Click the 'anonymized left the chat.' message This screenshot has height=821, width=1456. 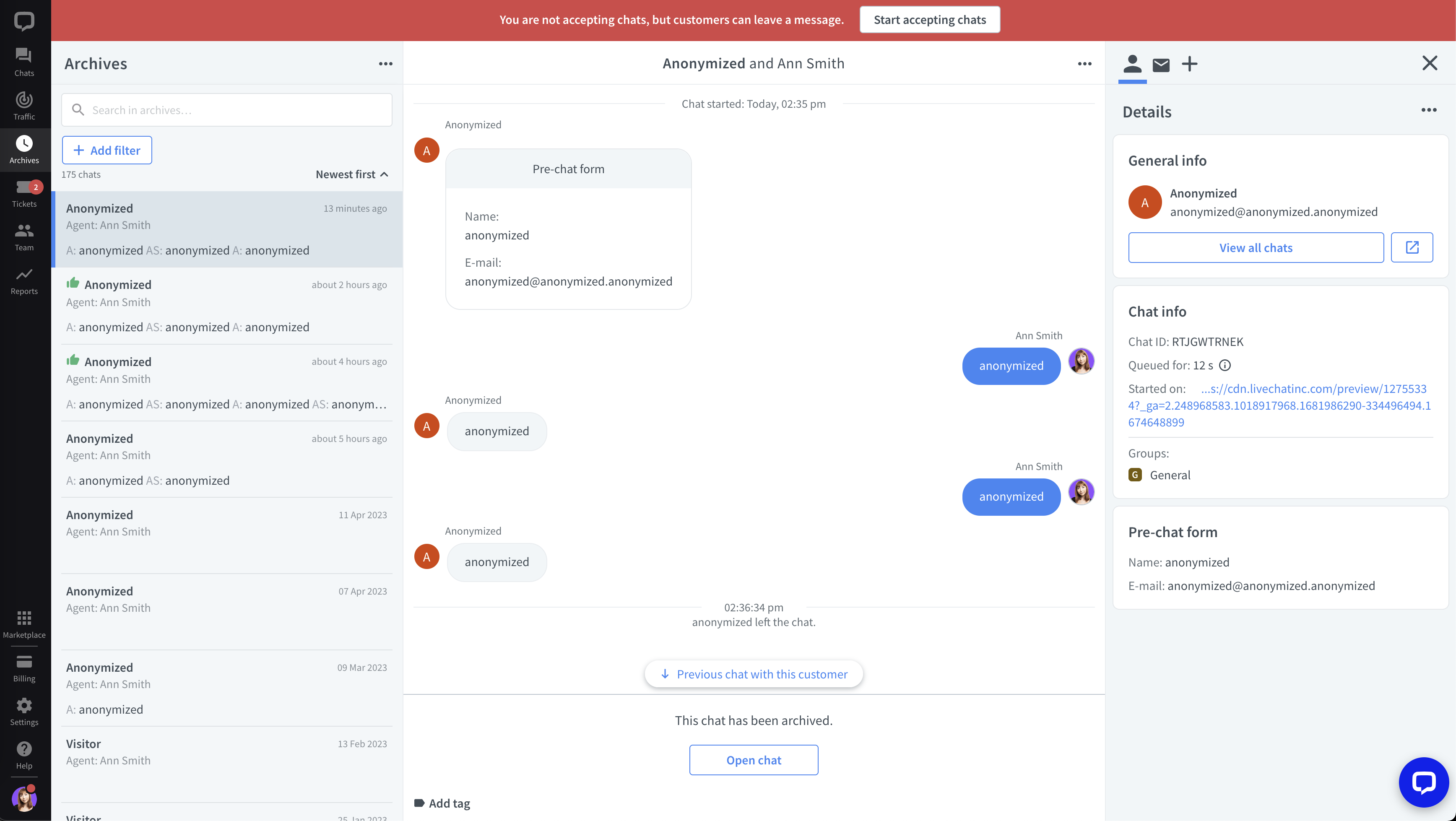[x=754, y=622]
